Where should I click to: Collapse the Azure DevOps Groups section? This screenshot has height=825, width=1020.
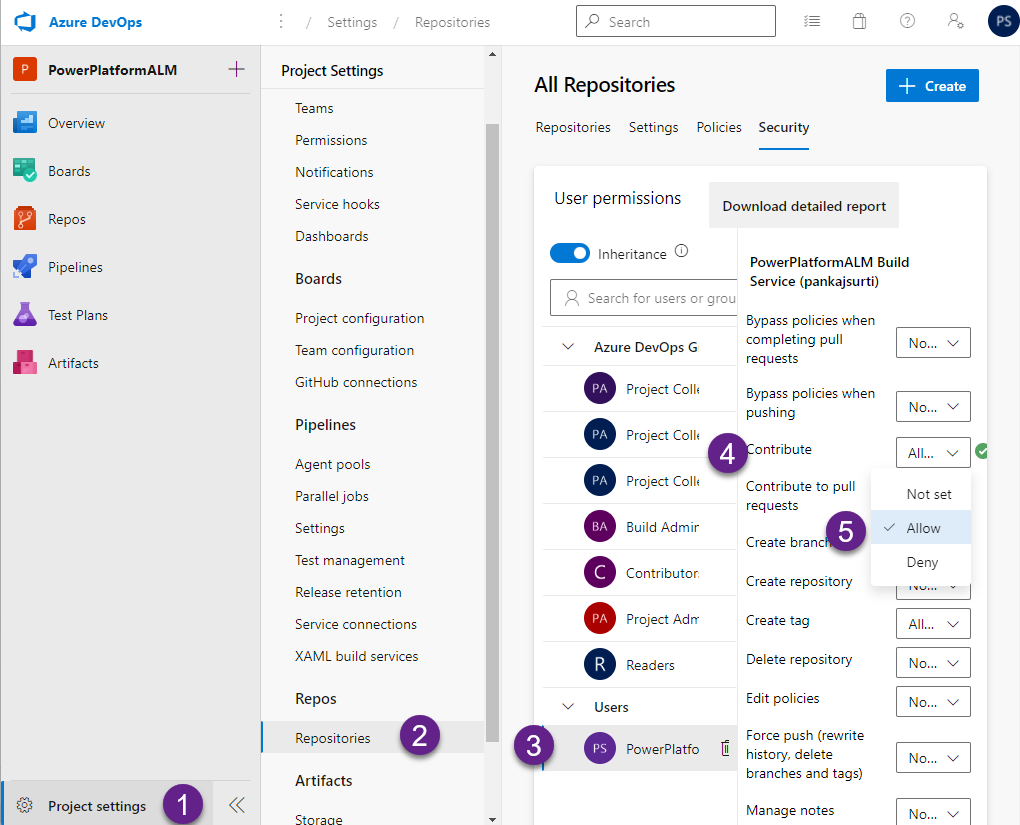(x=569, y=347)
